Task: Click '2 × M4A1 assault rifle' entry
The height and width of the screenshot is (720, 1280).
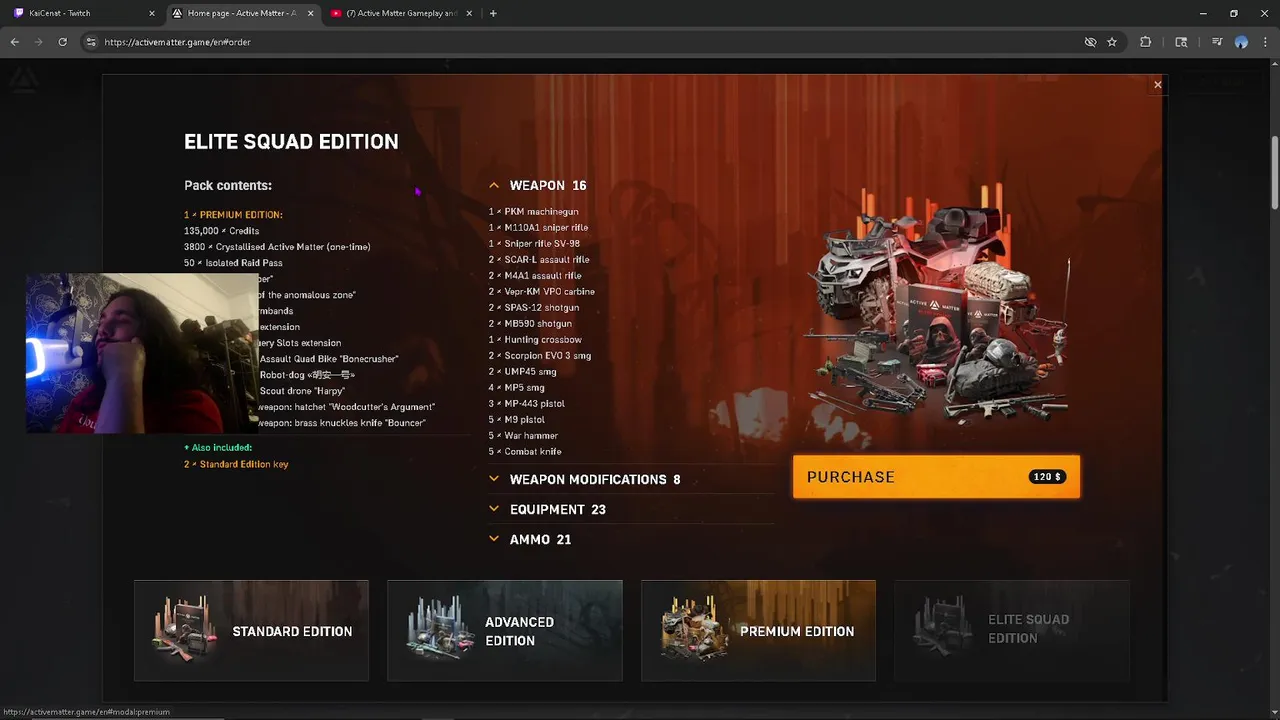Action: pyautogui.click(x=535, y=276)
